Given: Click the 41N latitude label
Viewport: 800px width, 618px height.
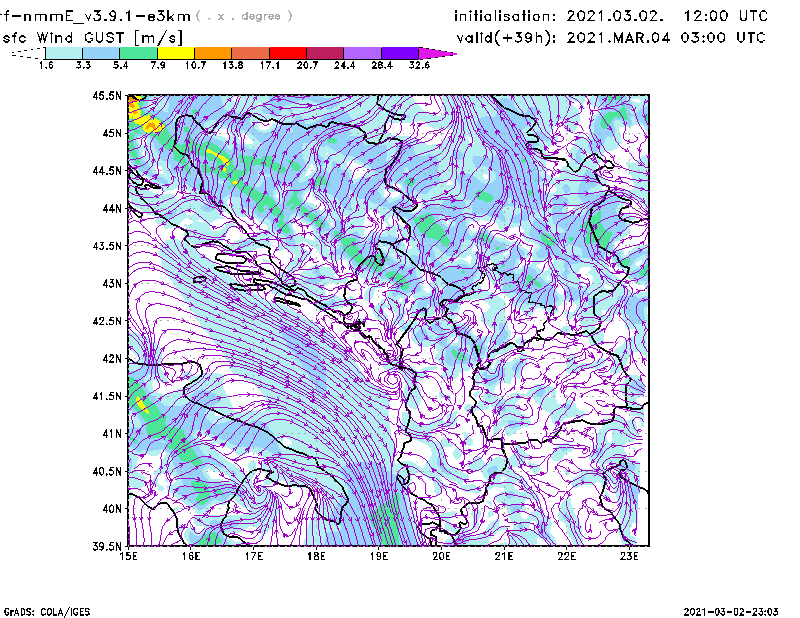Looking at the screenshot, I should (112, 434).
